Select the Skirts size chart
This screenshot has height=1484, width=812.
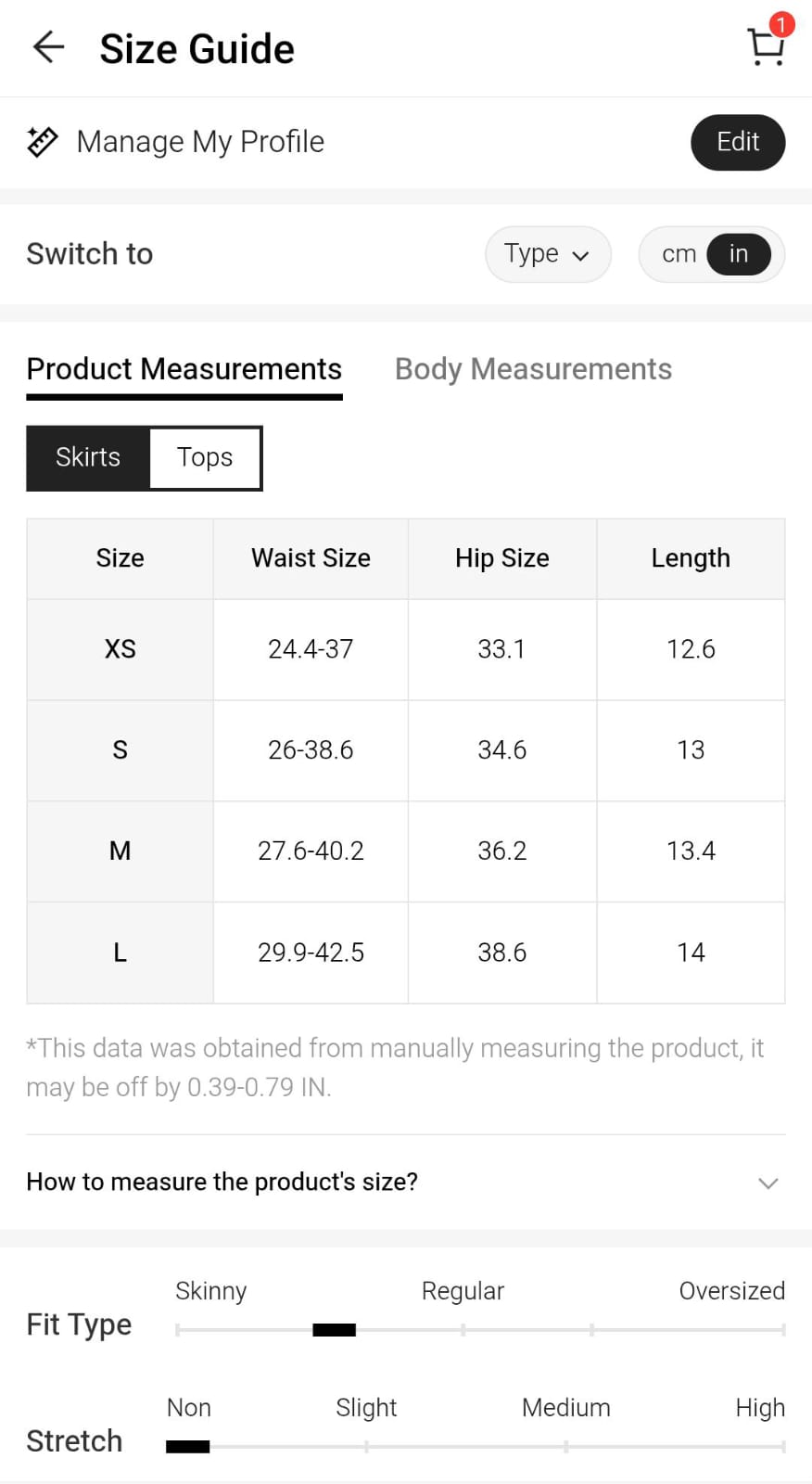pos(88,457)
